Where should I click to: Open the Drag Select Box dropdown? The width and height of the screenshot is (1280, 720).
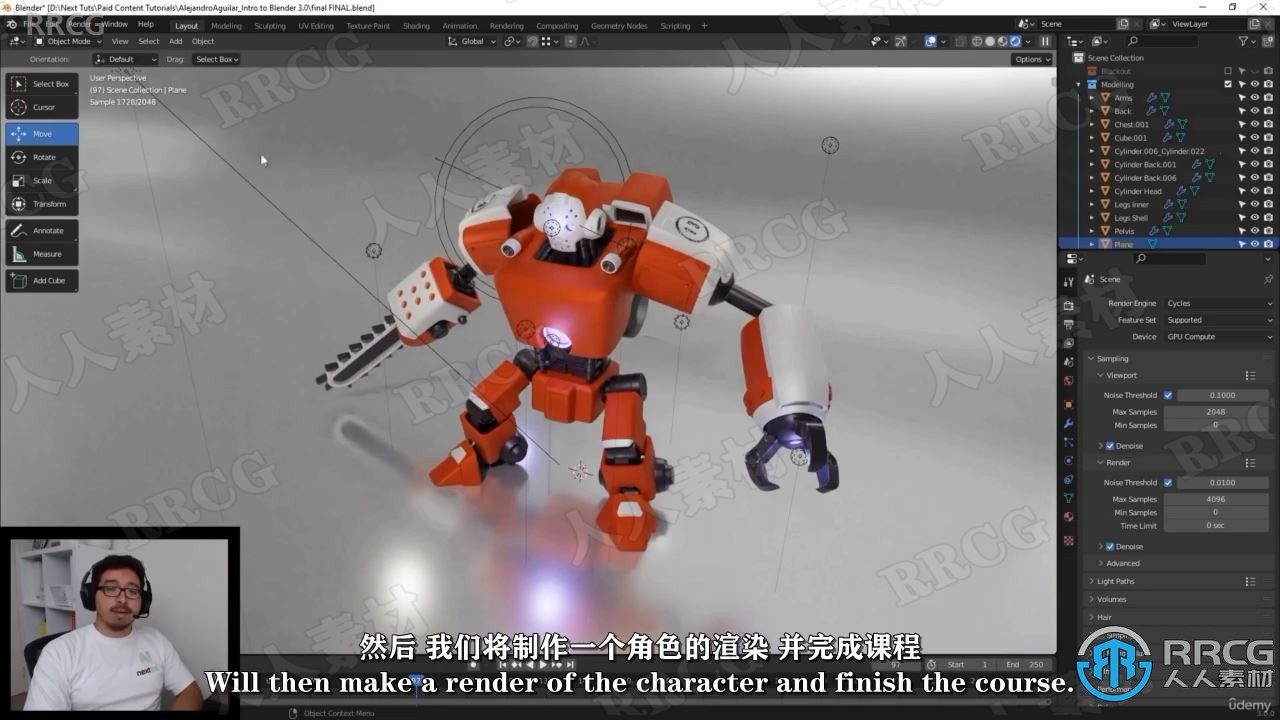217,59
